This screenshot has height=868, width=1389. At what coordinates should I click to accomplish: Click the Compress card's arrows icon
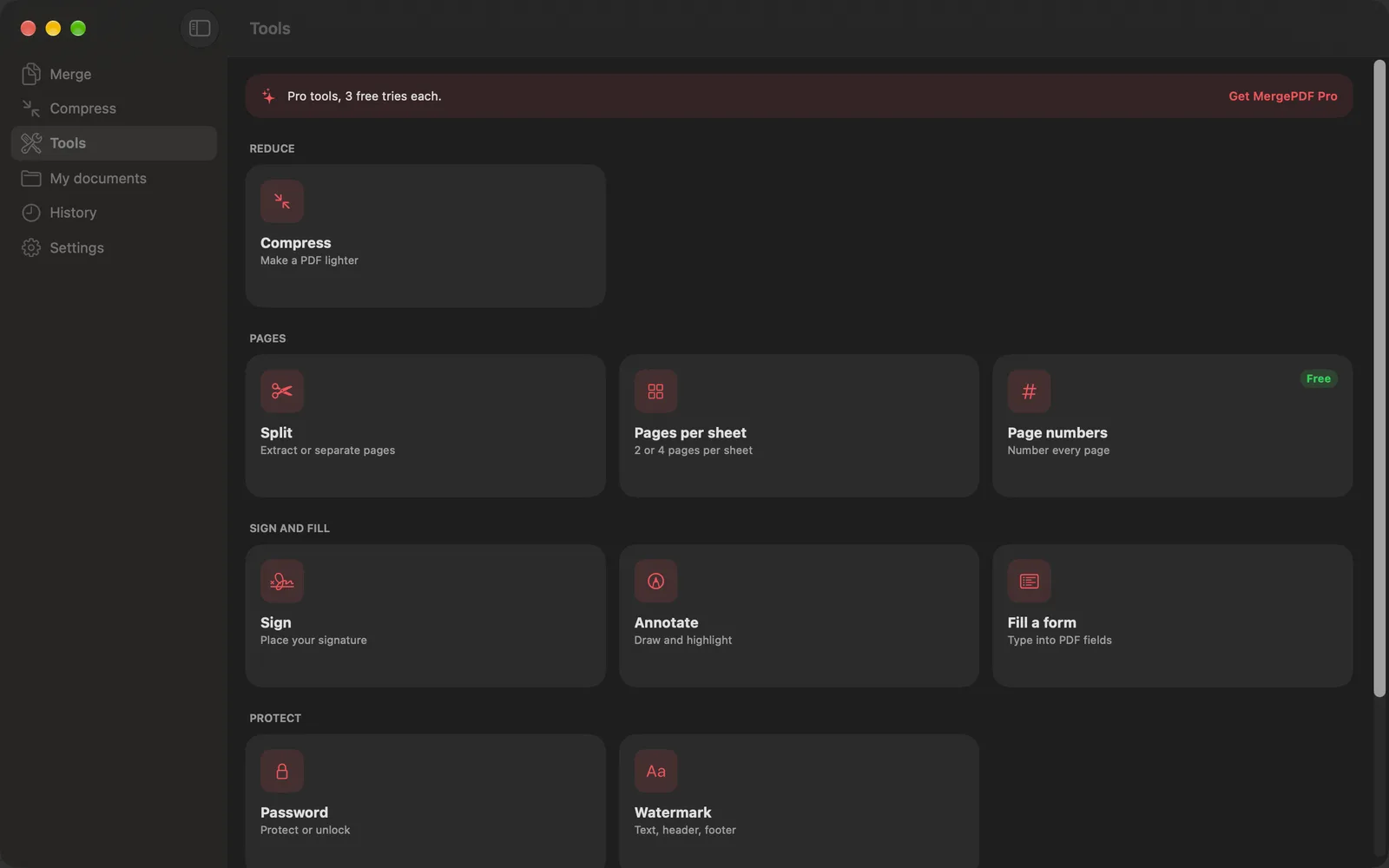(282, 201)
